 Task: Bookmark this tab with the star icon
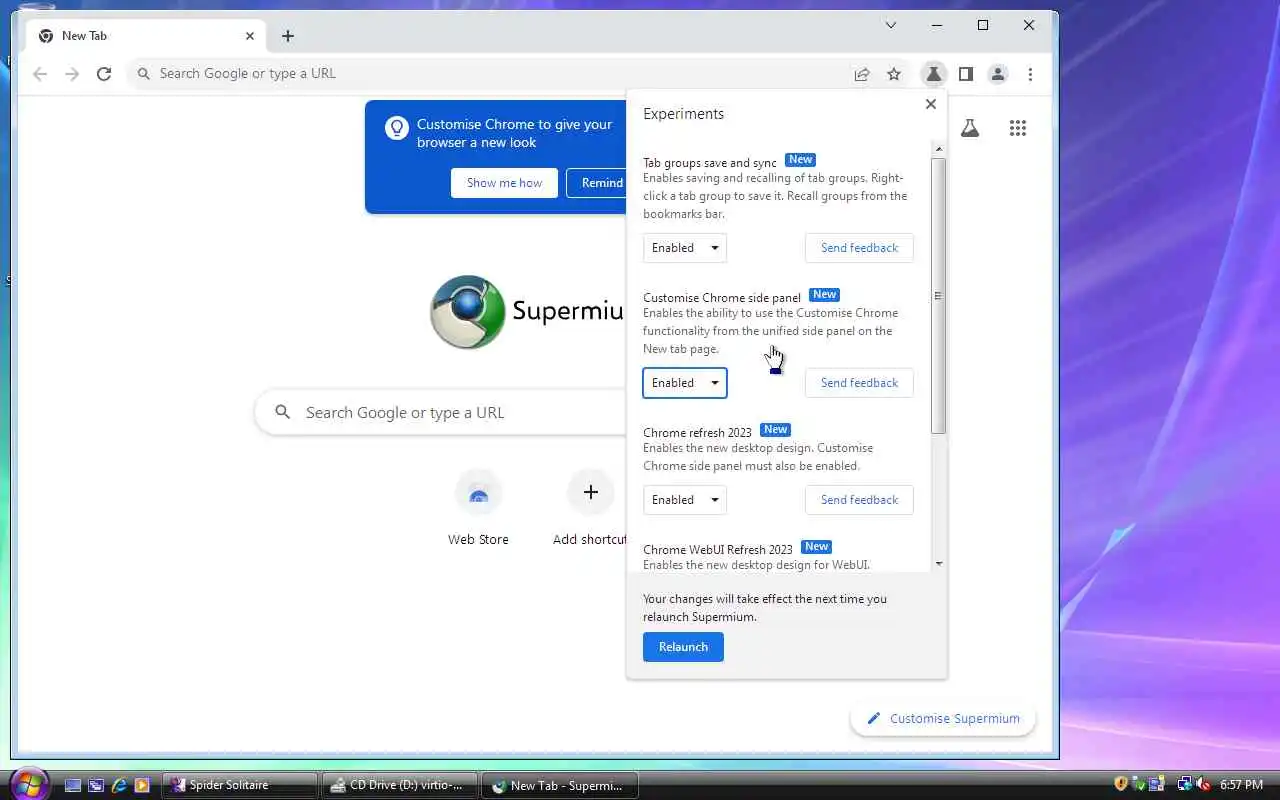[894, 74]
